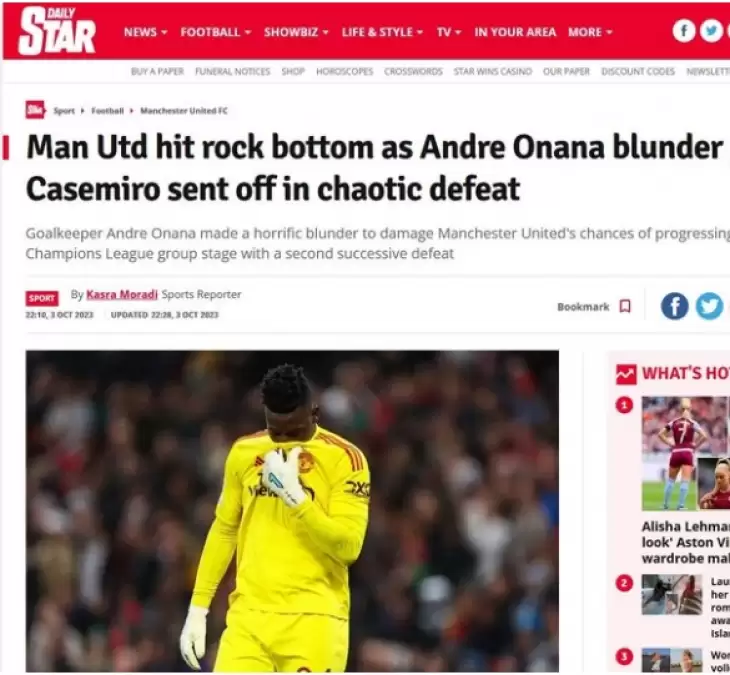This screenshot has width=730, height=675.
Task: Open the Alisha Lehmann story thumbnail
Action: [685, 453]
